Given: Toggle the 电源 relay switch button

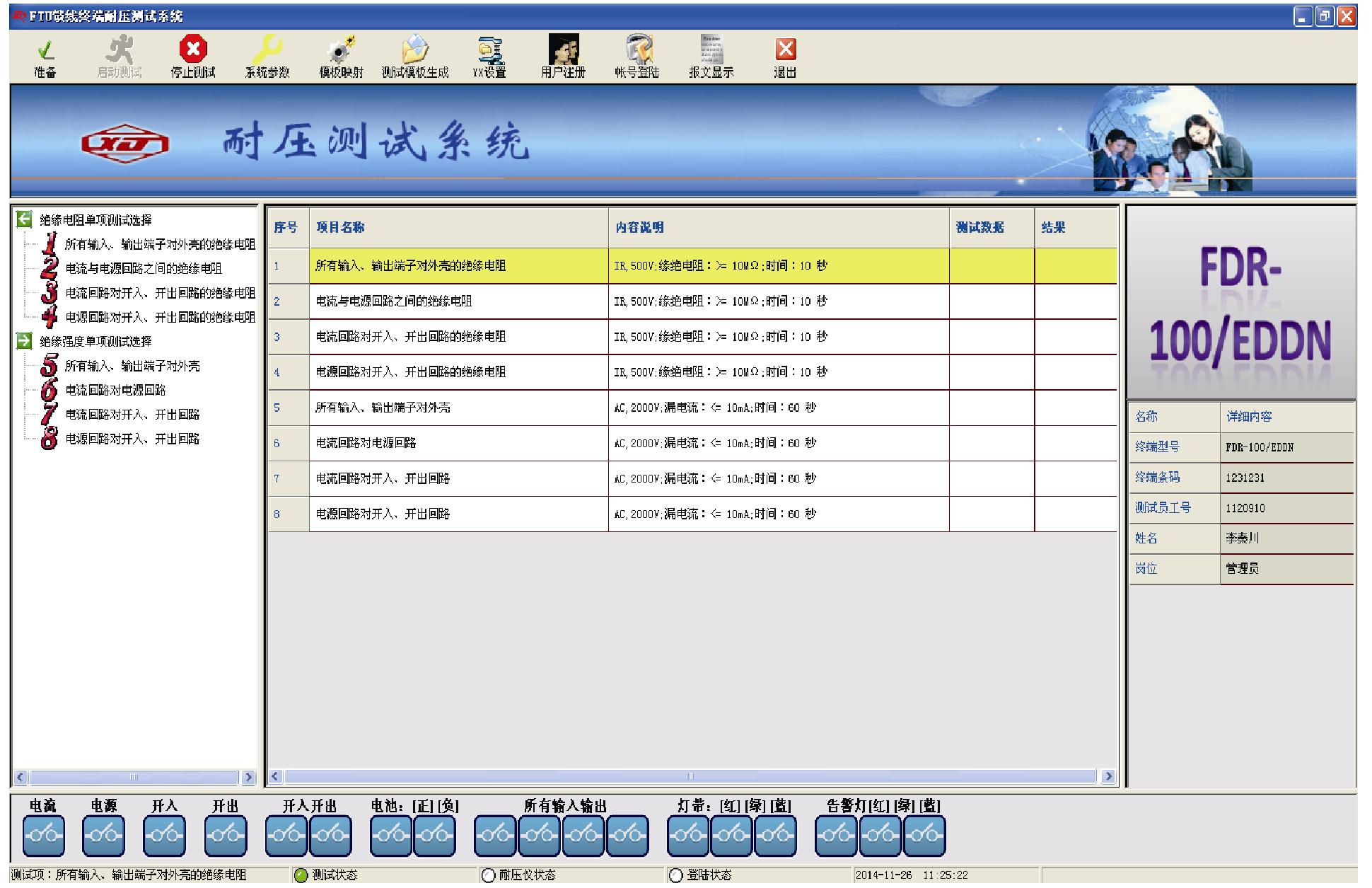Looking at the screenshot, I should (104, 836).
